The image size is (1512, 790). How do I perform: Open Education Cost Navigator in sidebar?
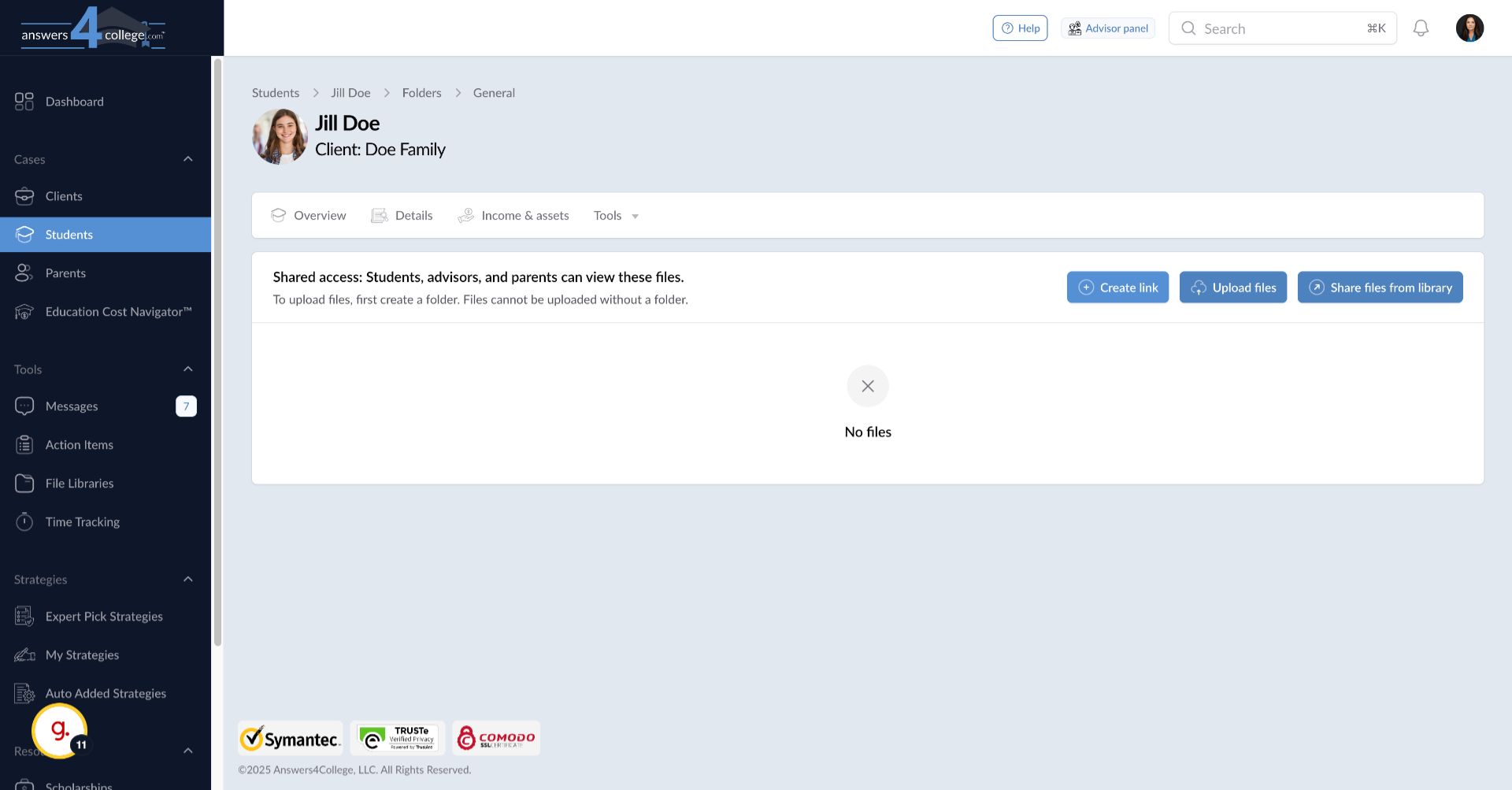(x=106, y=312)
